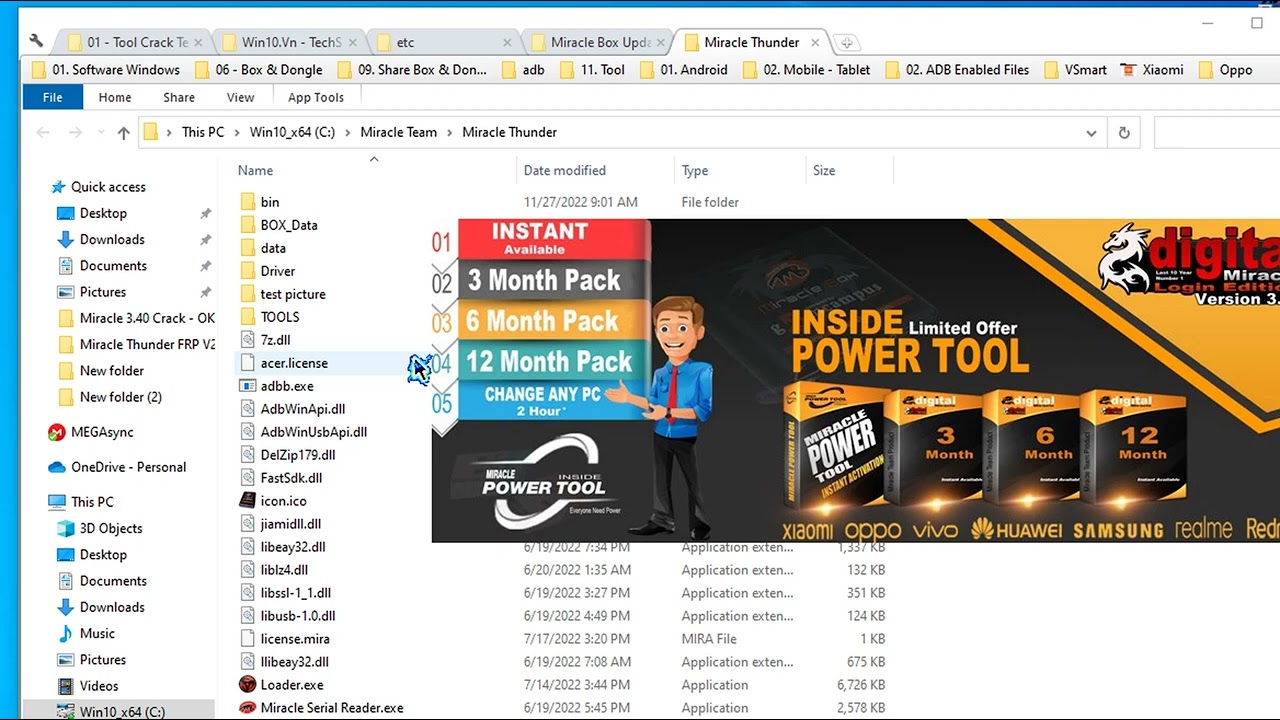Open 'Miracle 3.40 Crack - OK' in sidebar
Screen dimensions: 1280x720
click(x=136, y=318)
